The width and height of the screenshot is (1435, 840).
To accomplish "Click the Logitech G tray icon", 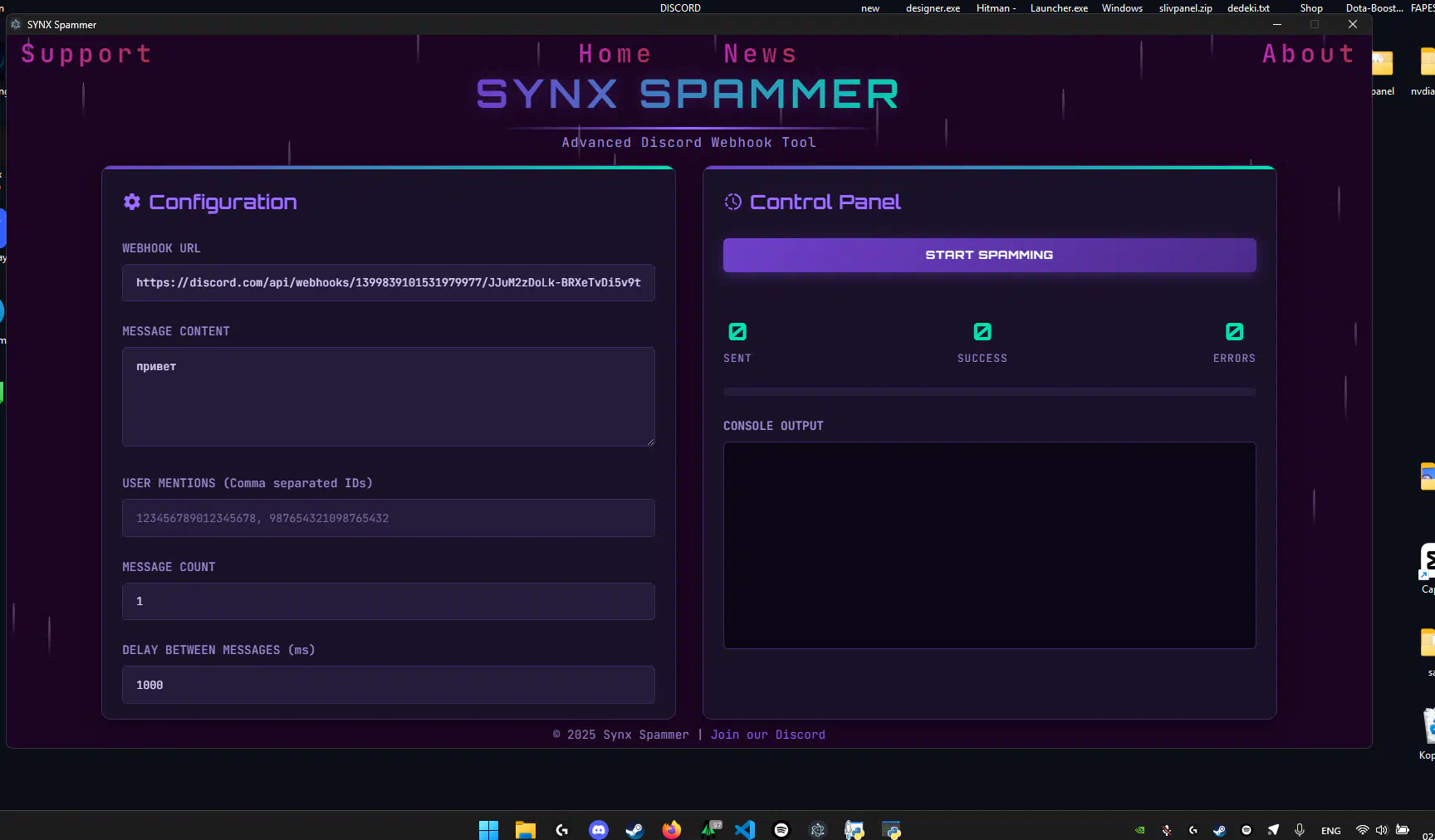I will [x=1193, y=830].
